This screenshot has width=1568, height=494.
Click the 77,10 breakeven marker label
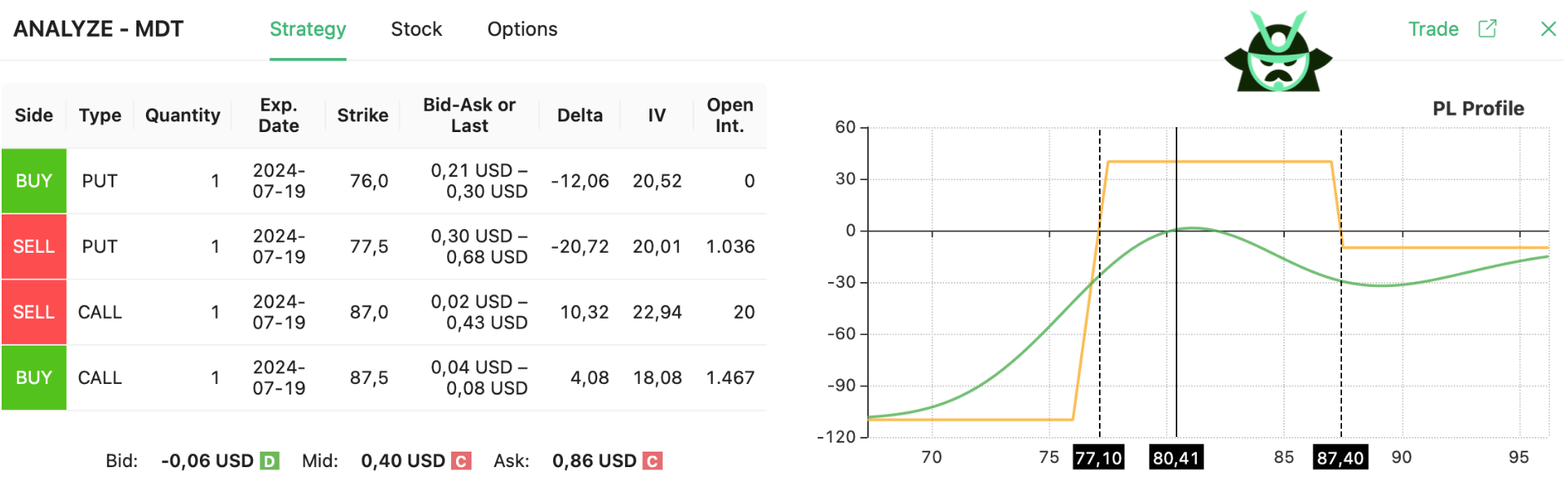click(1098, 457)
